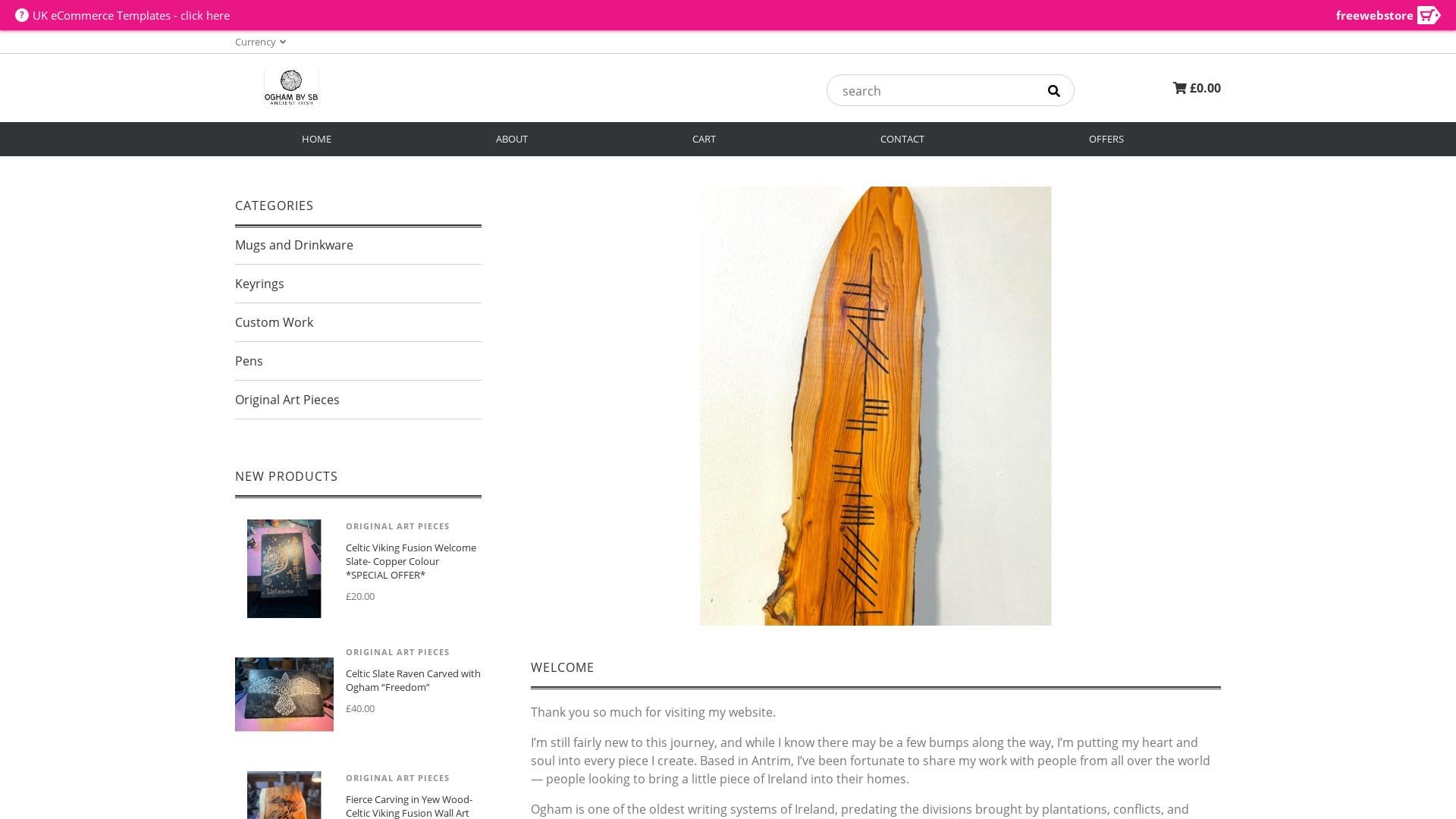
Task: Open the ABOUT page from navigation
Action: click(512, 139)
